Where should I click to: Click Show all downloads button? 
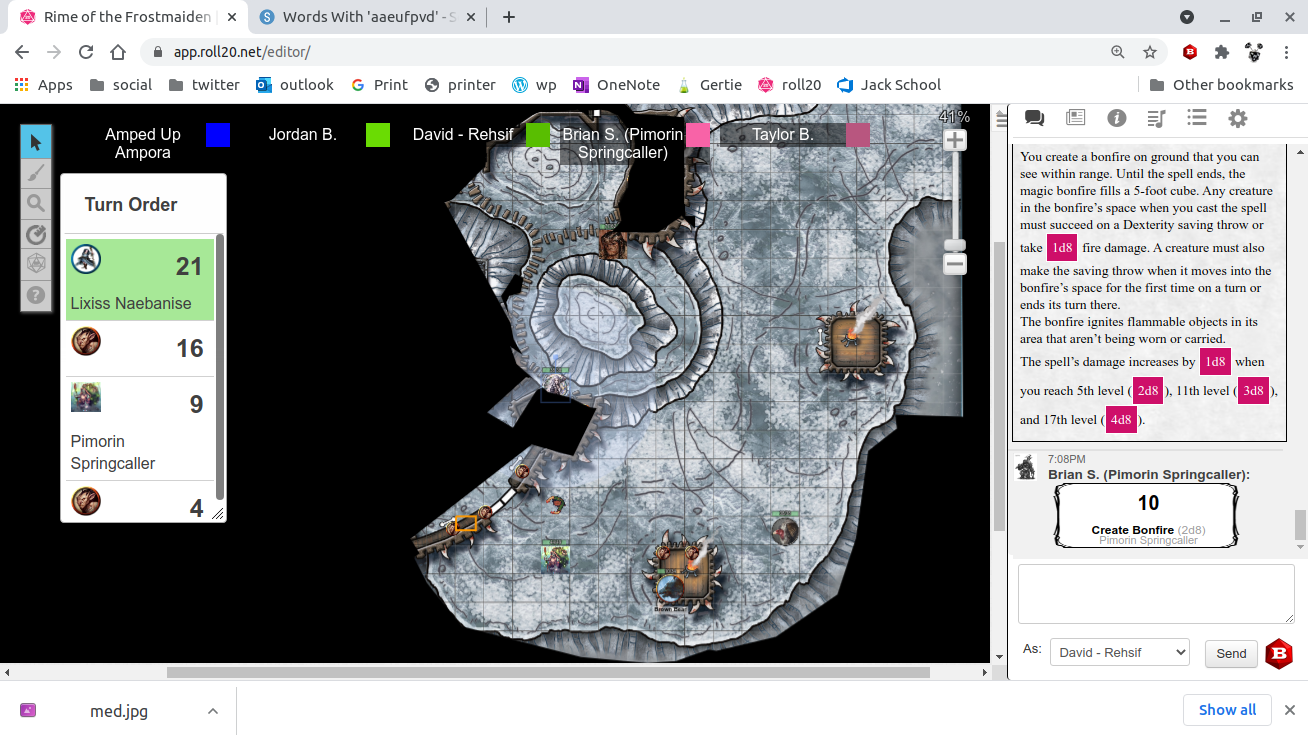tap(1226, 710)
